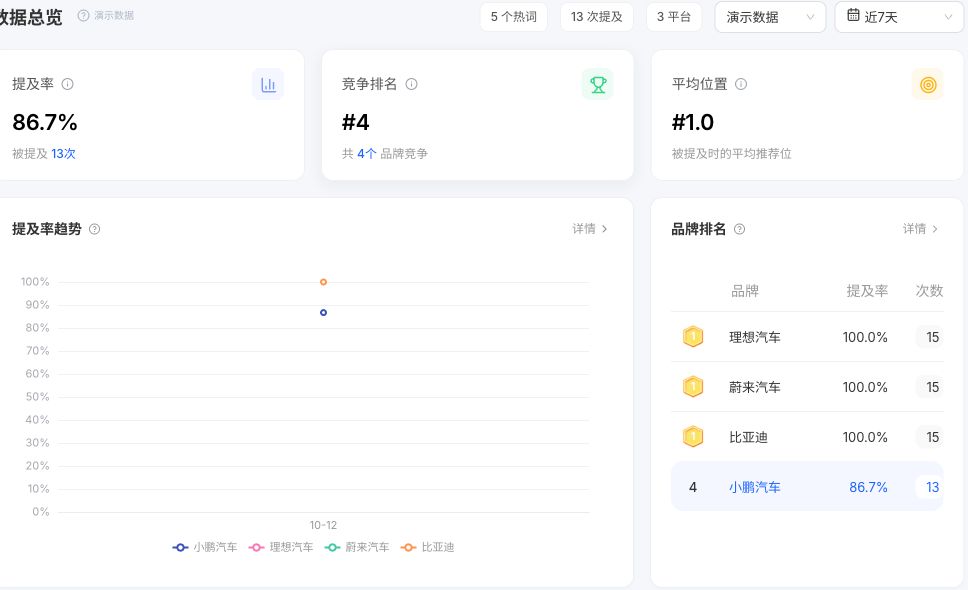The height and width of the screenshot is (590, 968).
Task: Select the 小鹏汽车 brand name
Action: click(754, 487)
